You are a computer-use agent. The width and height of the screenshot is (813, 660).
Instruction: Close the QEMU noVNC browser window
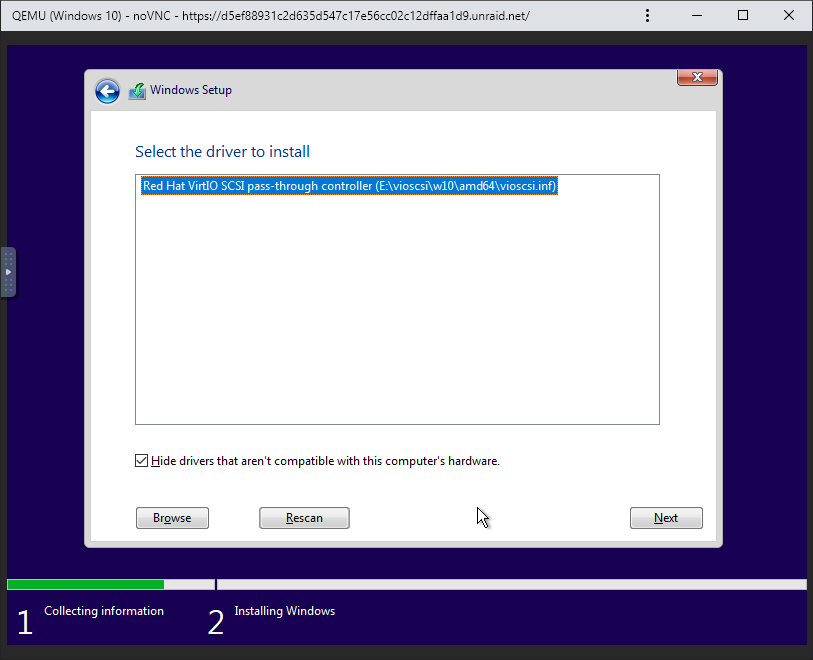coord(789,16)
